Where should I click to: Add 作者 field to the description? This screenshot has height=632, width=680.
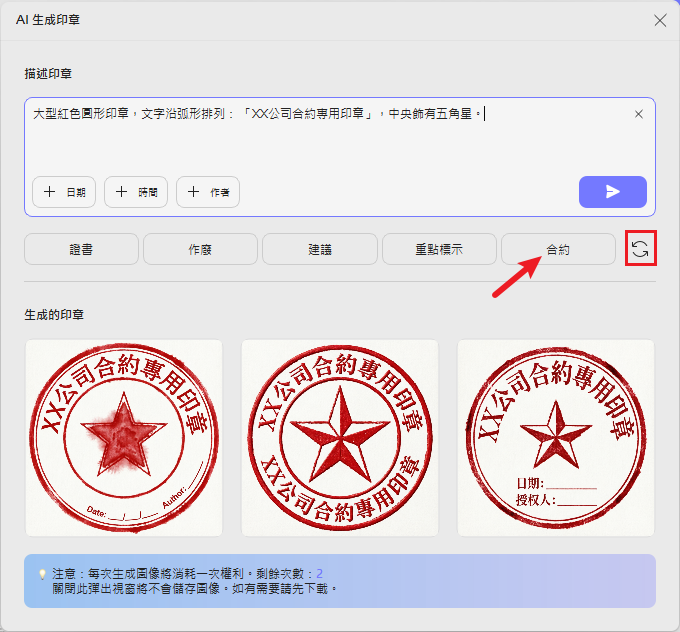208,192
